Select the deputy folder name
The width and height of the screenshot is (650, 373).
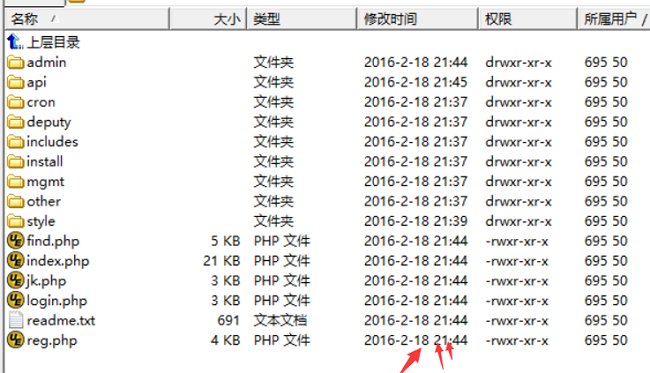(x=49, y=123)
